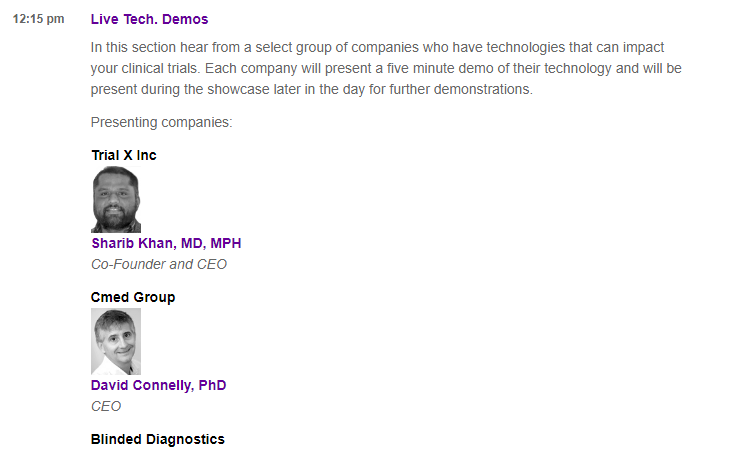Image resolution: width=751 pixels, height=452 pixels.
Task: Click the phrase "select group of companies"
Action: [314, 47]
